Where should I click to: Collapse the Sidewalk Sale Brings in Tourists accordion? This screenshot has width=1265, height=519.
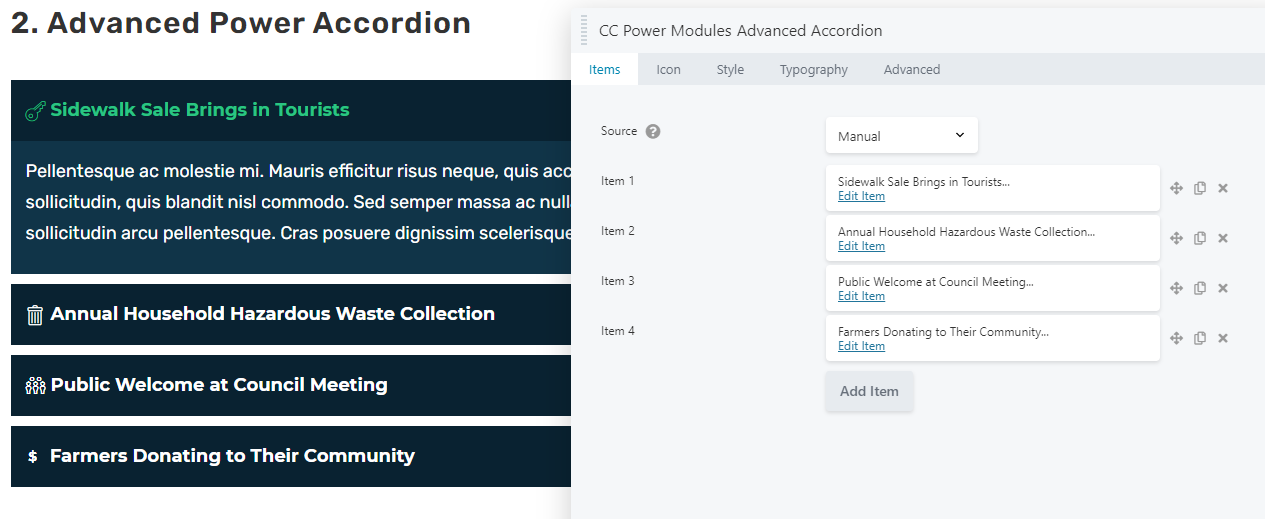tap(291, 110)
